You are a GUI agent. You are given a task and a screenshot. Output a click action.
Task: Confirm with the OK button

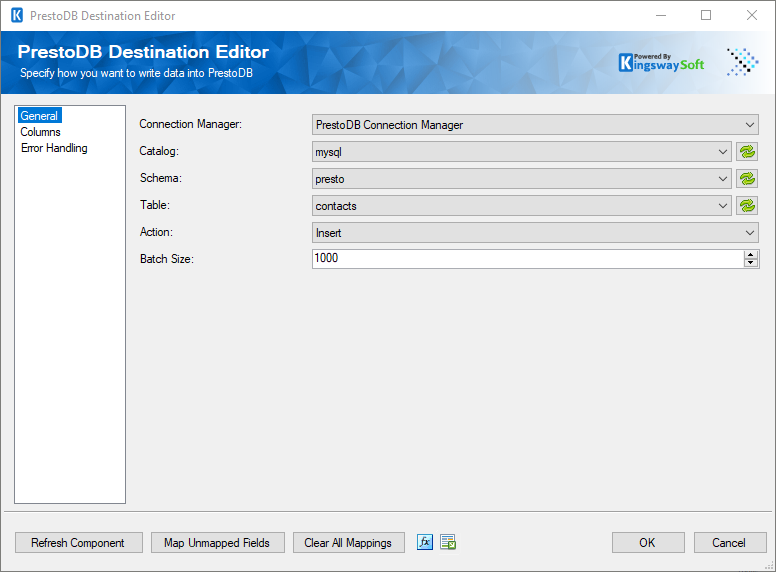click(648, 543)
